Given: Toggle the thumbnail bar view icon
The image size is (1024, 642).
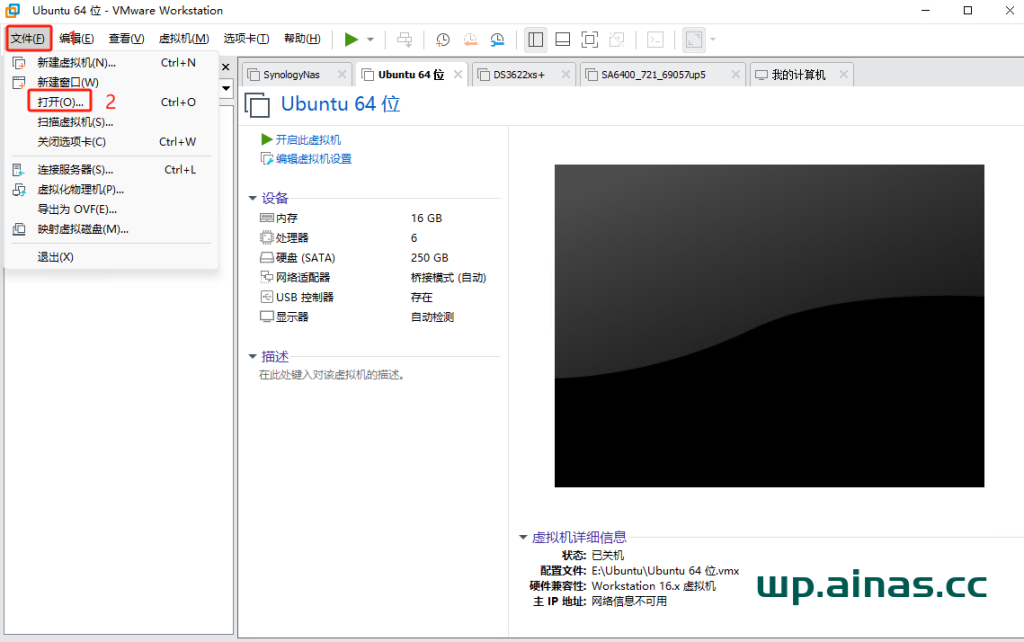Looking at the screenshot, I should [x=562, y=39].
